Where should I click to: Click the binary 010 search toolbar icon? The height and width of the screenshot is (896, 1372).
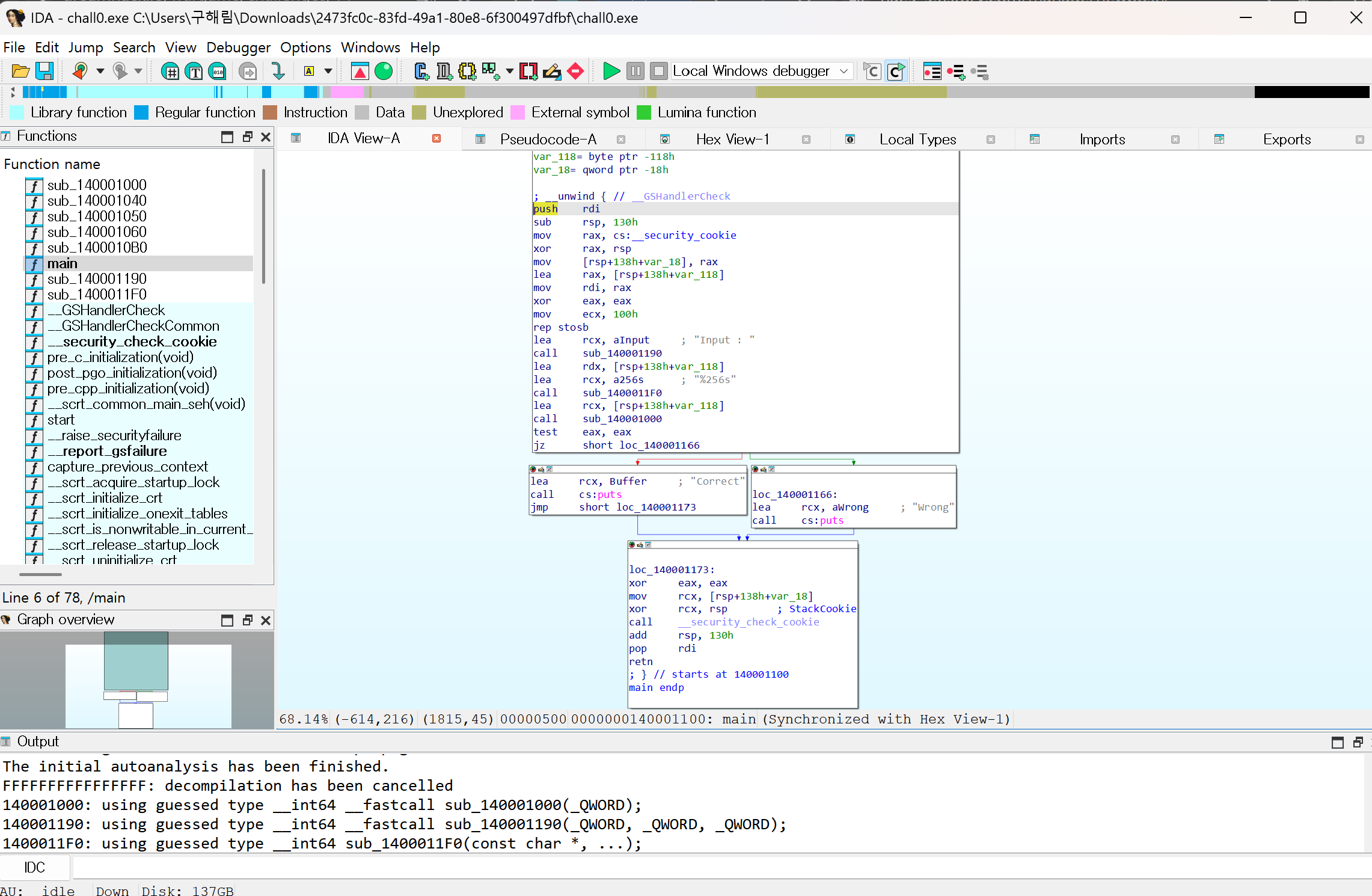pos(218,72)
